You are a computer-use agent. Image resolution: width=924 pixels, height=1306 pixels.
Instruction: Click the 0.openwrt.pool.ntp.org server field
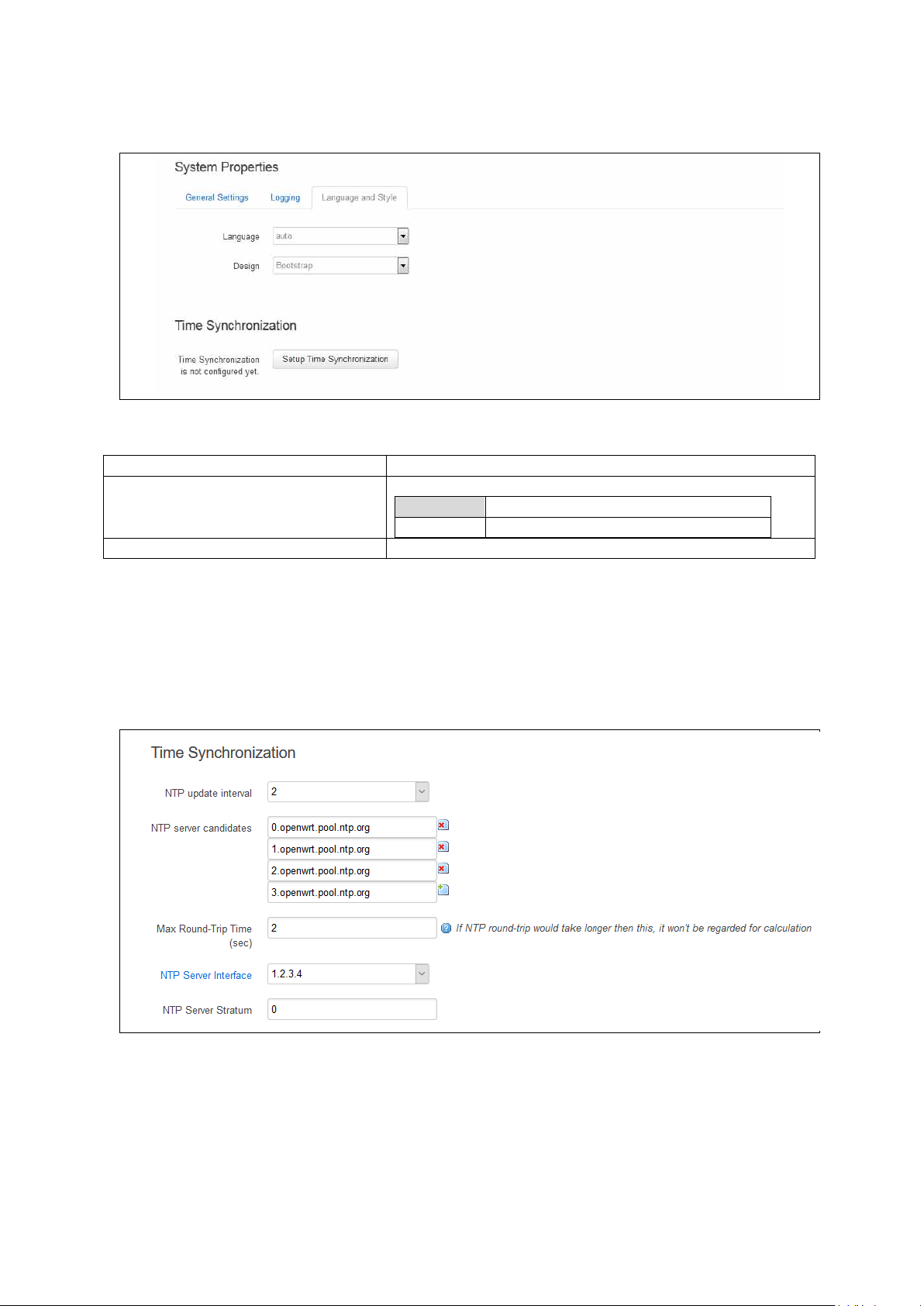coord(352,828)
